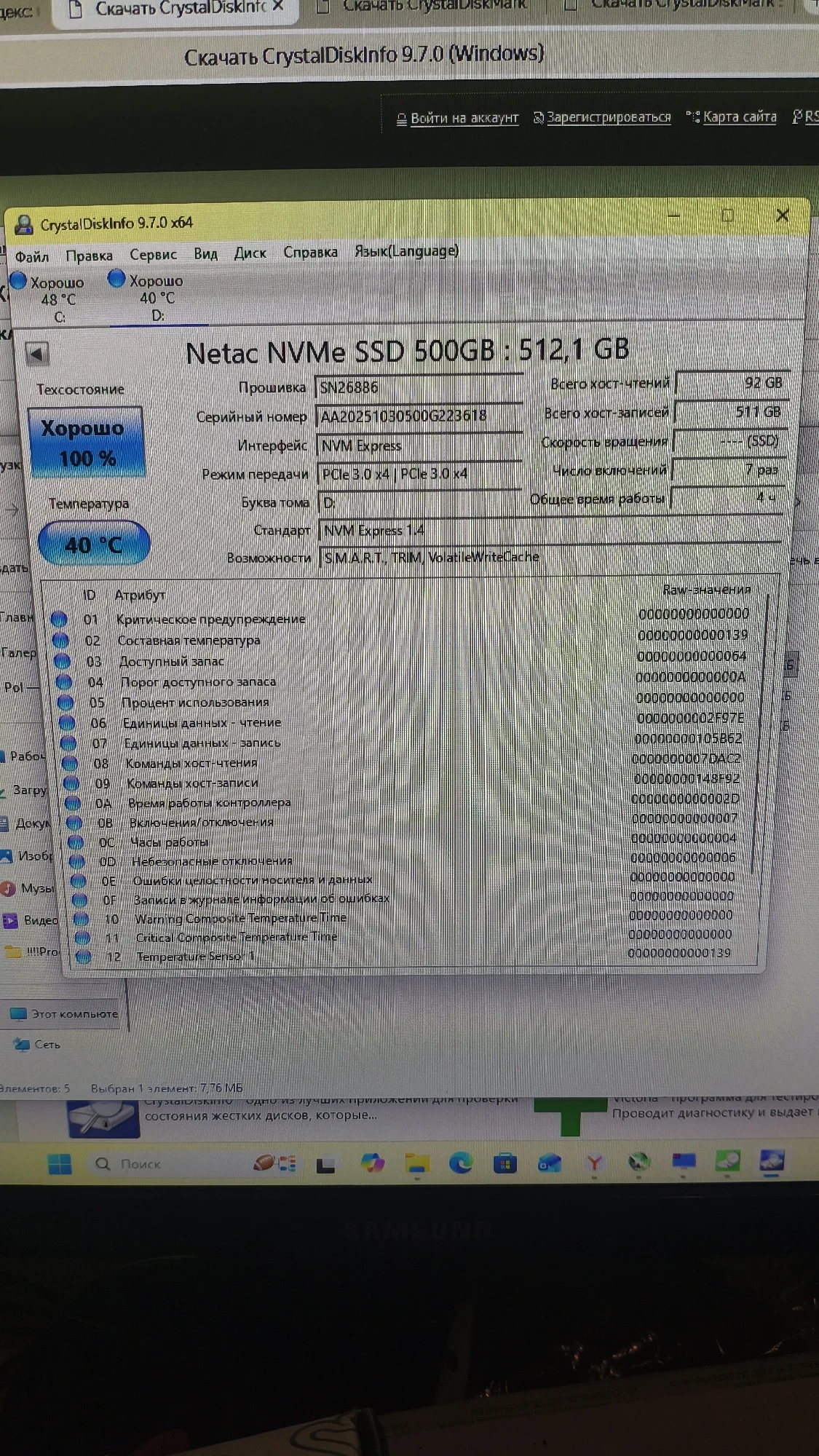Open Microsoft Store from the taskbar
The height and width of the screenshot is (1456, 819).
(x=505, y=1163)
